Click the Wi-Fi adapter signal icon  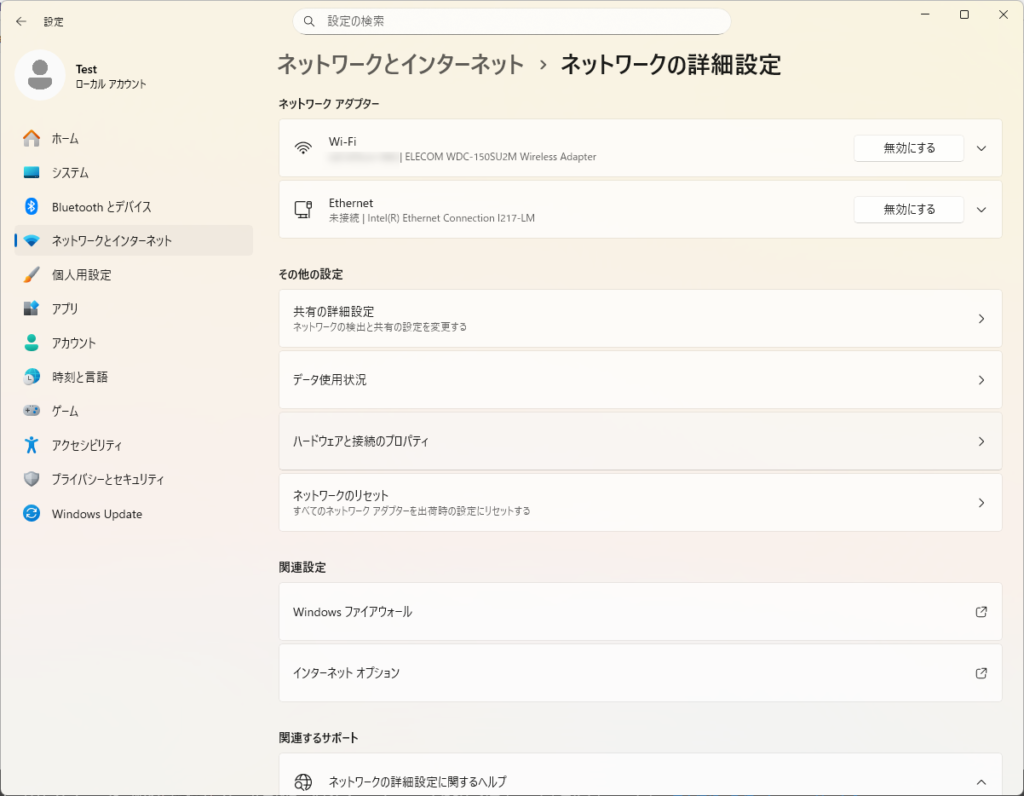pyautogui.click(x=303, y=148)
